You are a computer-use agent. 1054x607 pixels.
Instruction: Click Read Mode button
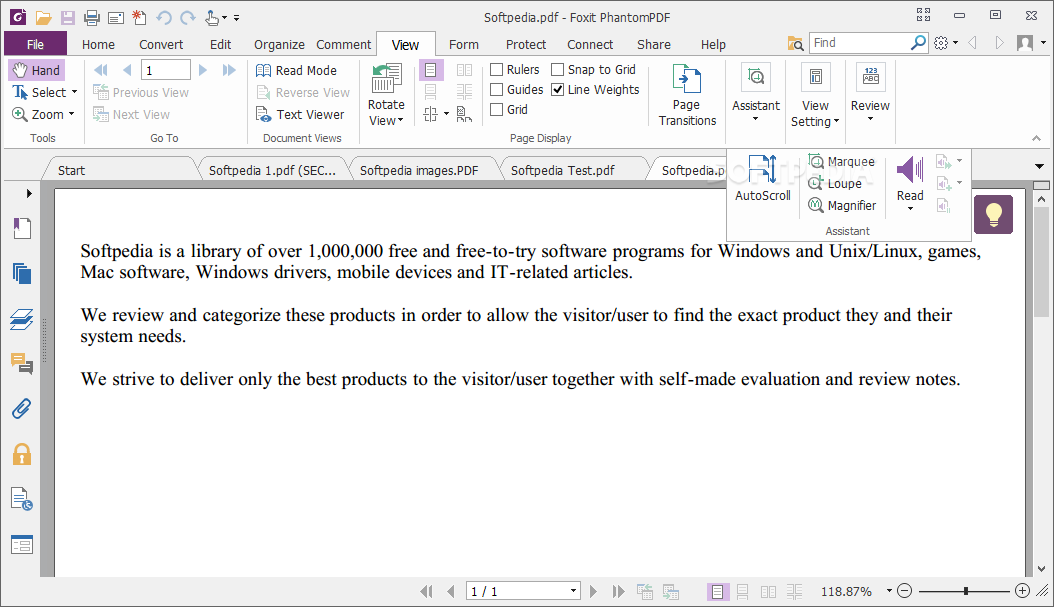pyautogui.click(x=296, y=70)
